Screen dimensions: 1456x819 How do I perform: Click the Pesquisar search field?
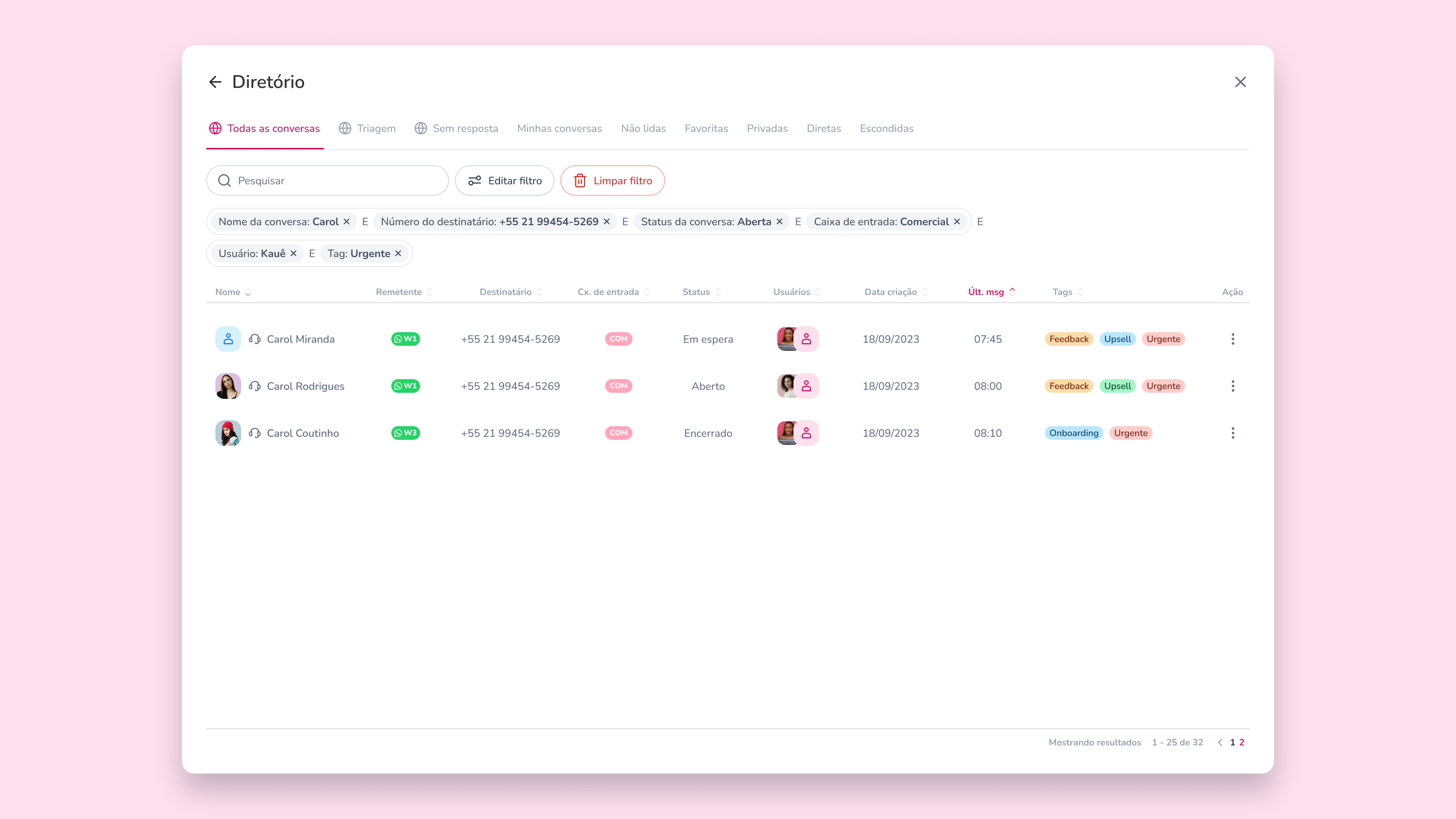[328, 181]
